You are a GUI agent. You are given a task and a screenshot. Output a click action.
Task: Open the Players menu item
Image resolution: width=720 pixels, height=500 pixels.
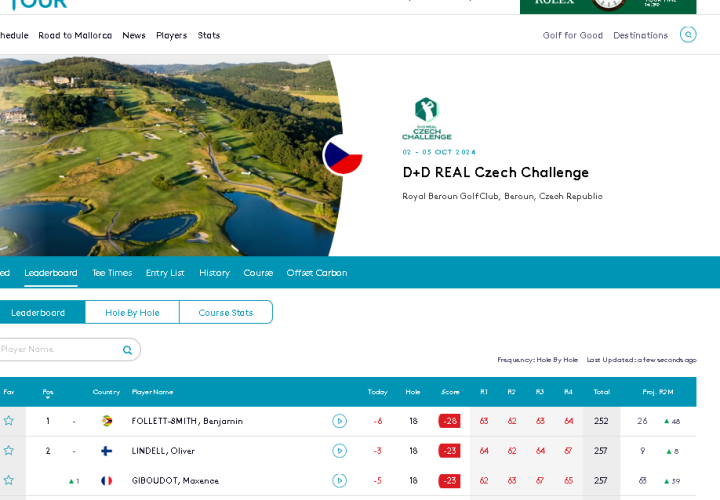172,35
